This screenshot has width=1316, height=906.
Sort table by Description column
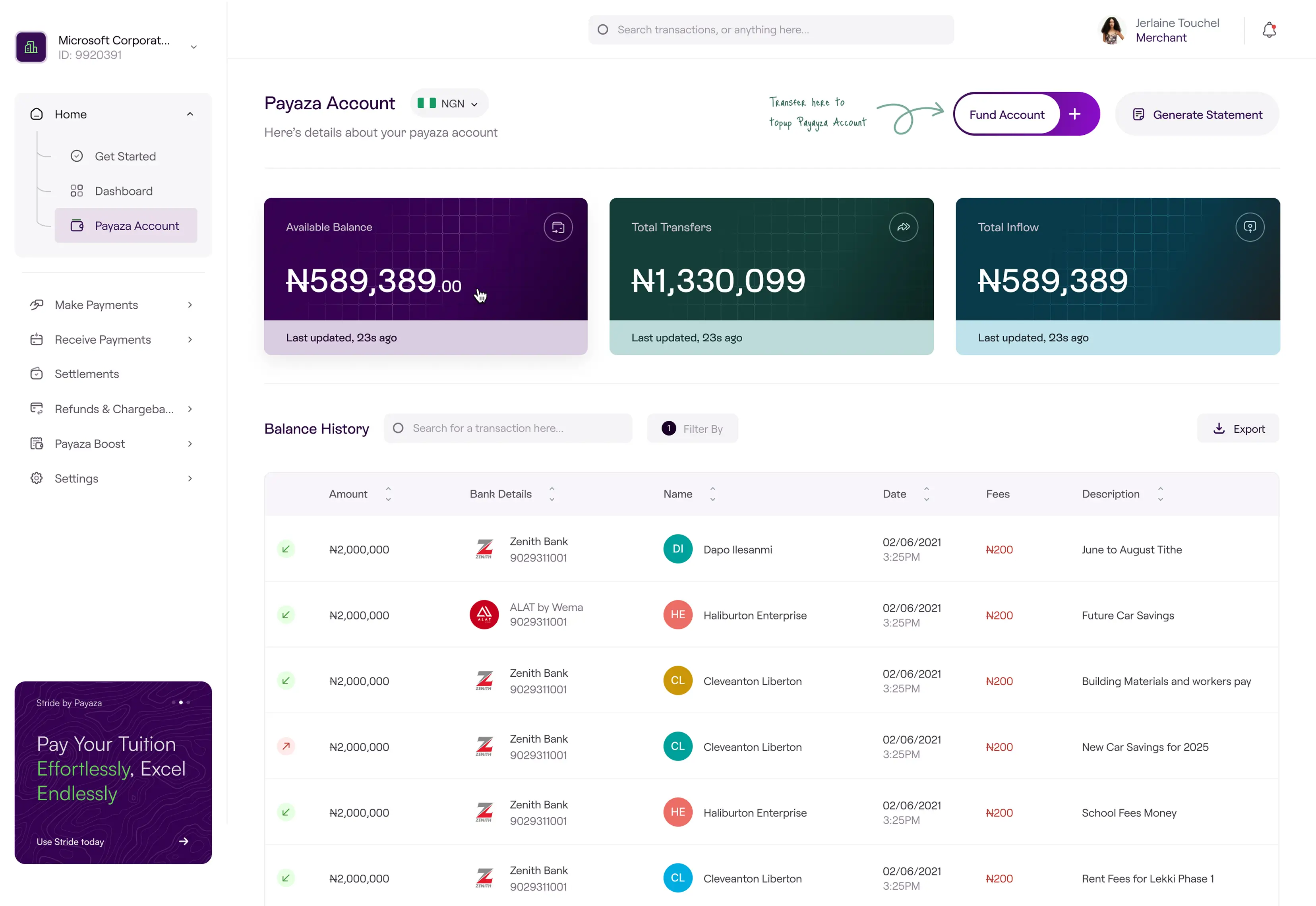pos(1160,494)
